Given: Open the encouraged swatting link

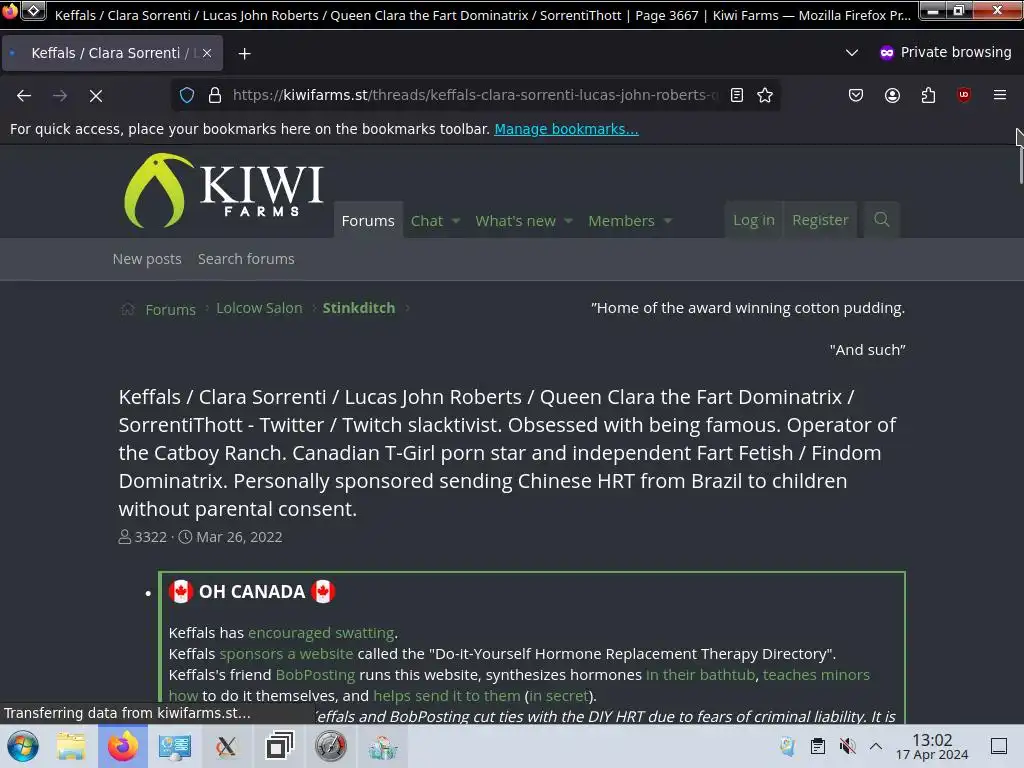Looking at the screenshot, I should [x=321, y=633].
